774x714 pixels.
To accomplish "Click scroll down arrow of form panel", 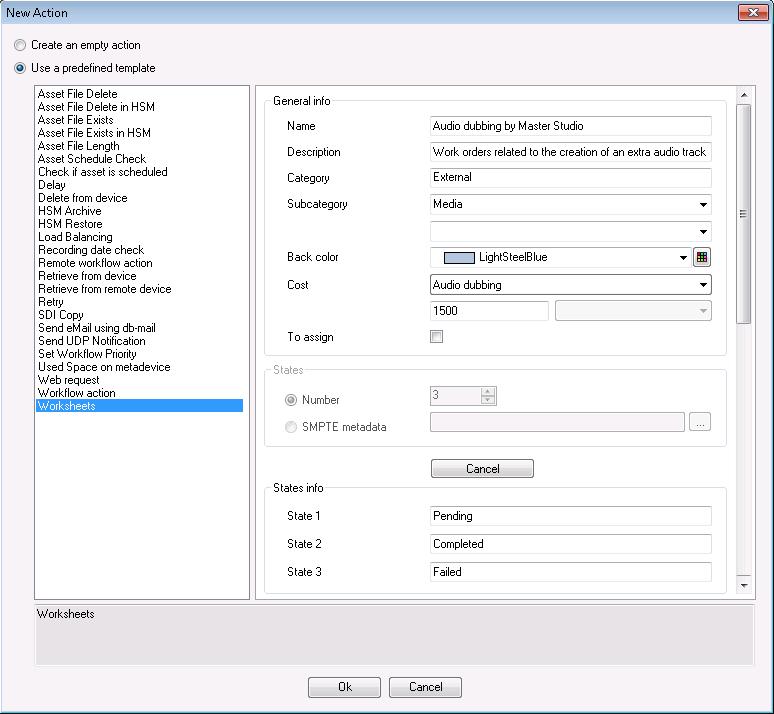I will click(744, 584).
